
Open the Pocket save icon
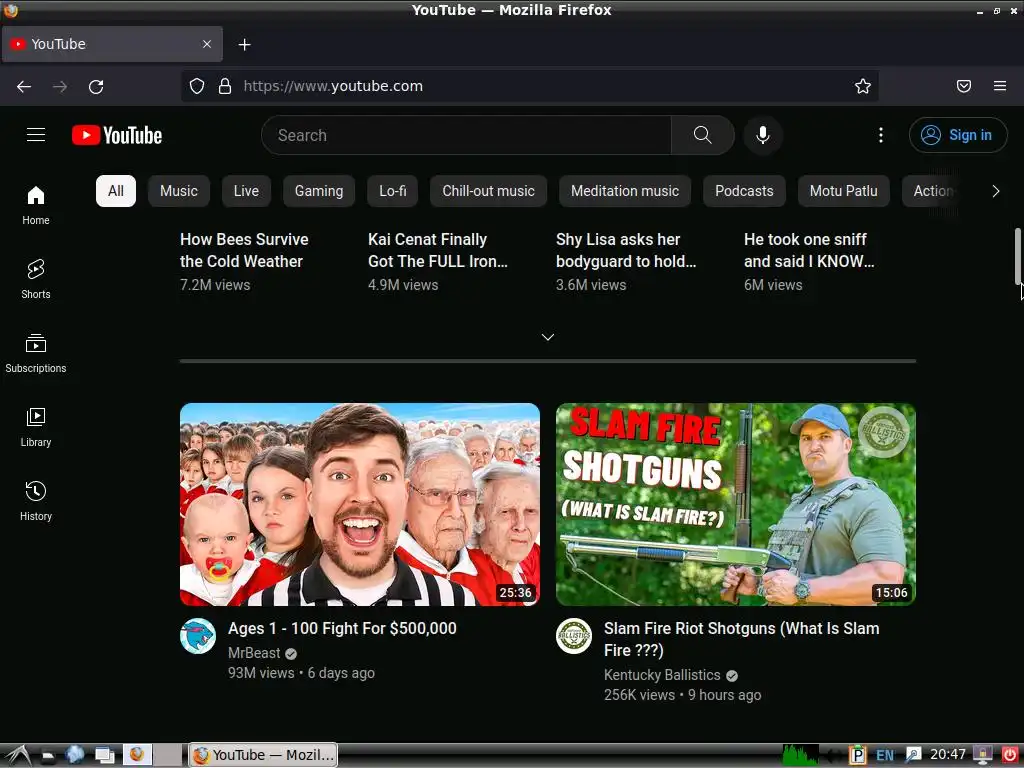click(x=964, y=86)
